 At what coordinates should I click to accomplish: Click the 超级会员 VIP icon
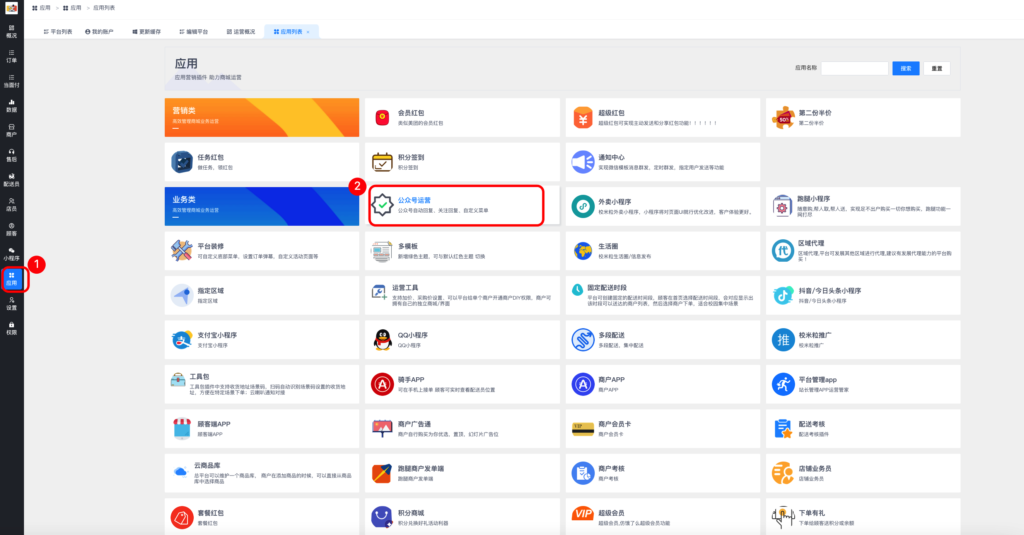[582, 517]
